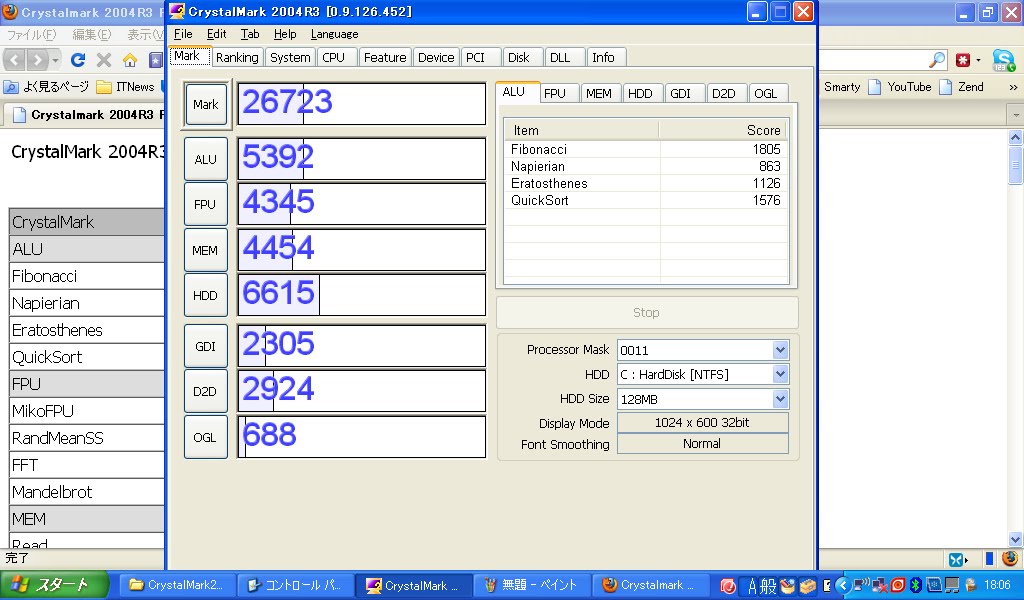Open CrystalMark File menu
Viewport: 1024px width, 600px height.
pyautogui.click(x=183, y=34)
